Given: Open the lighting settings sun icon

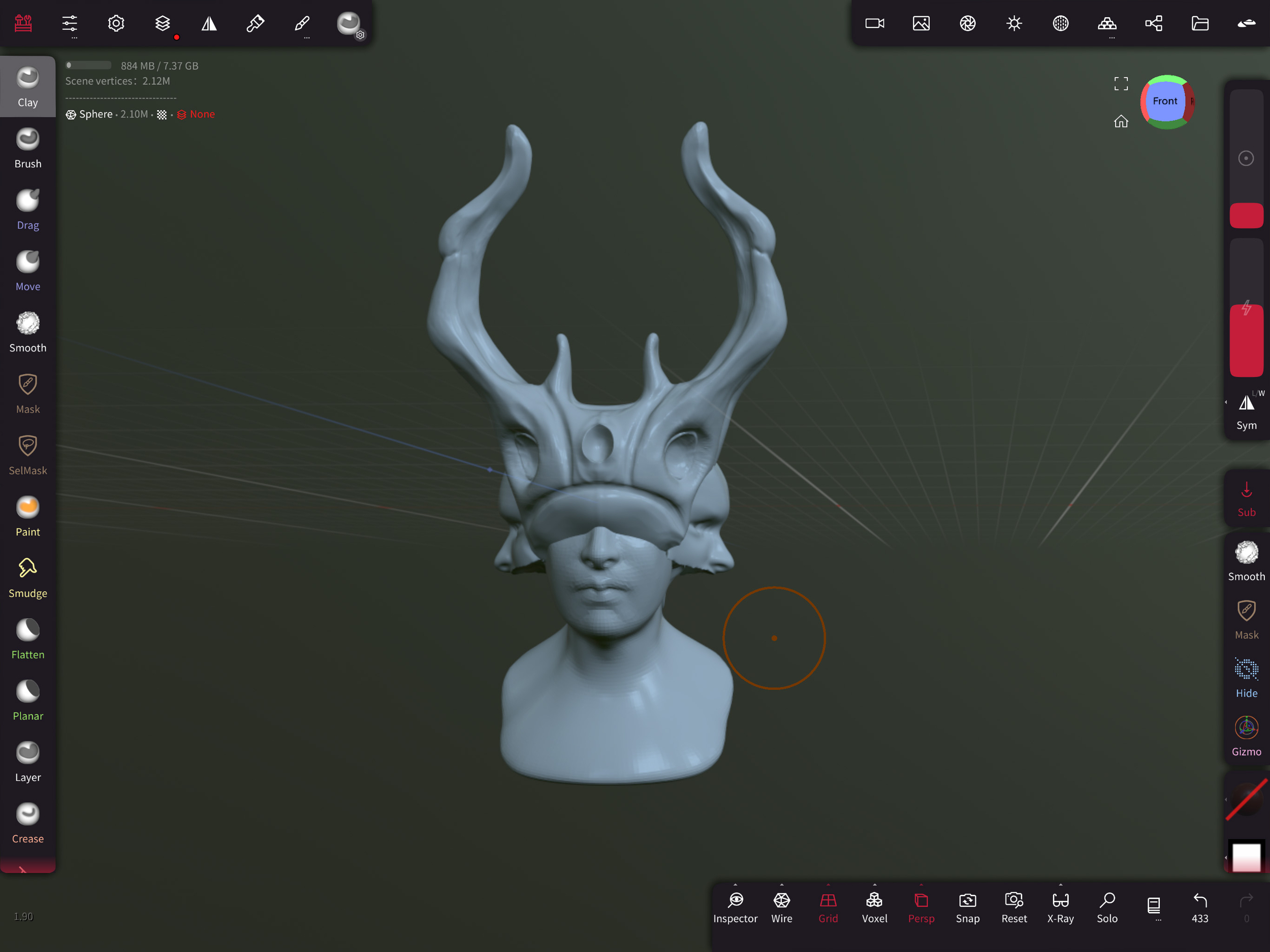Looking at the screenshot, I should [1014, 23].
